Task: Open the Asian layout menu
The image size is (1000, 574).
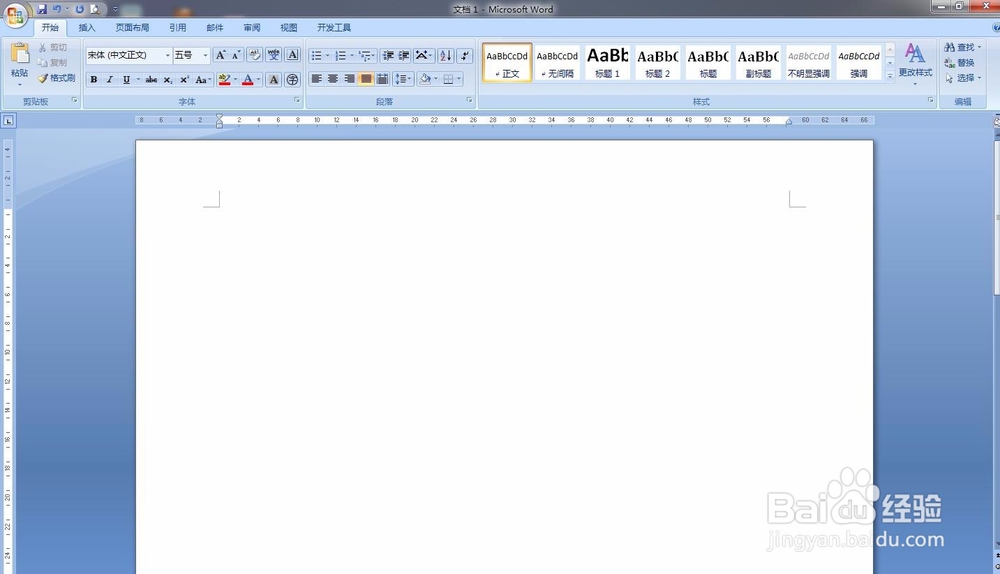Action: pyautogui.click(x=423, y=55)
